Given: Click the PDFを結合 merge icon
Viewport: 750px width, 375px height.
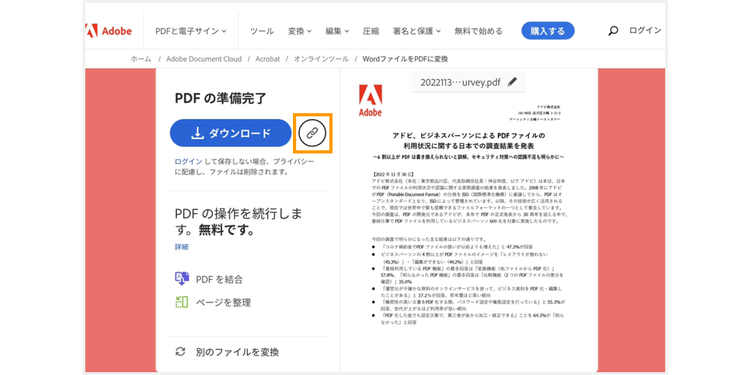Looking at the screenshot, I should [182, 278].
